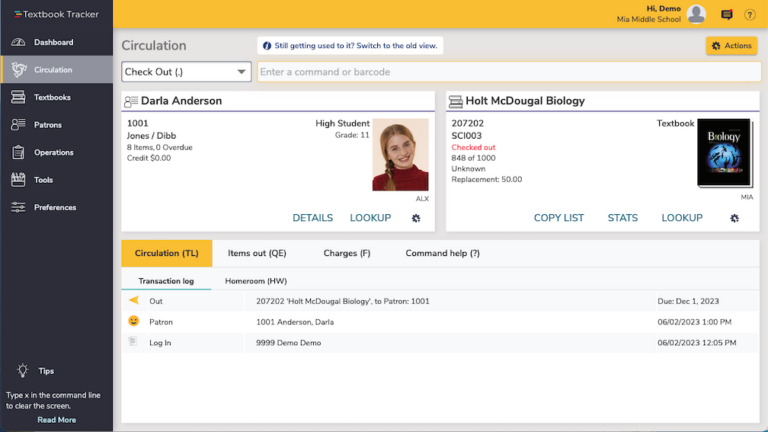768x432 pixels.
Task: Expand the Check Out command dropdown
Action: 186,72
